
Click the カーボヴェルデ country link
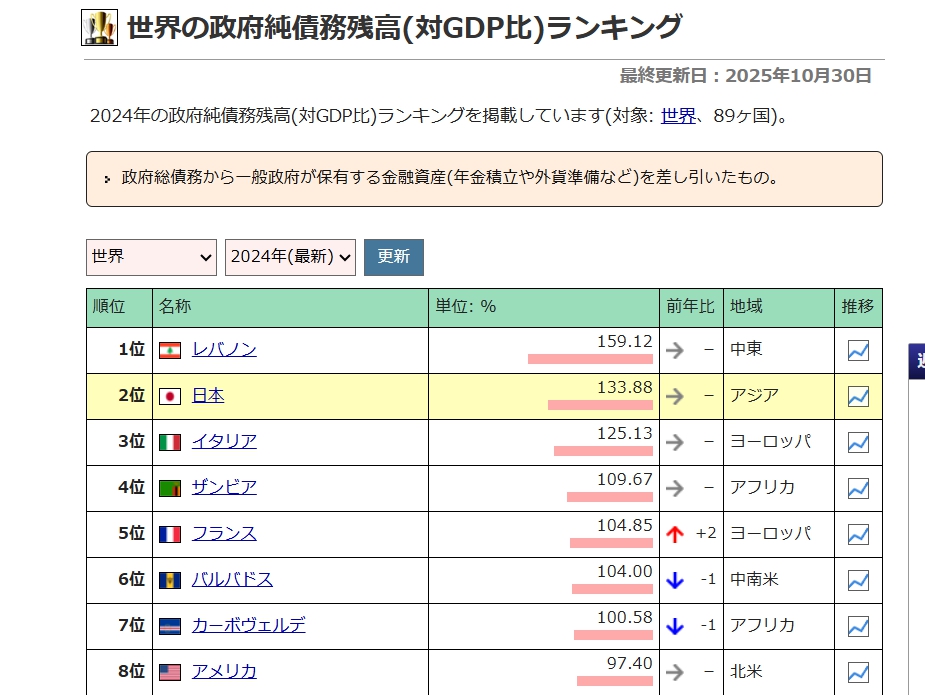248,626
